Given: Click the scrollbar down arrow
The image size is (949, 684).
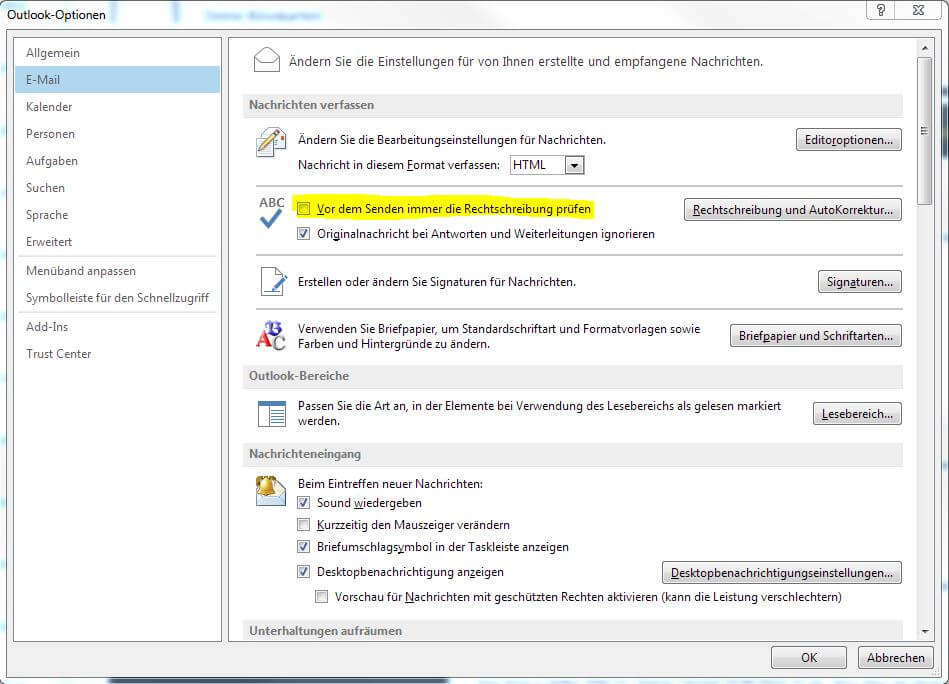Looking at the screenshot, I should point(924,631).
